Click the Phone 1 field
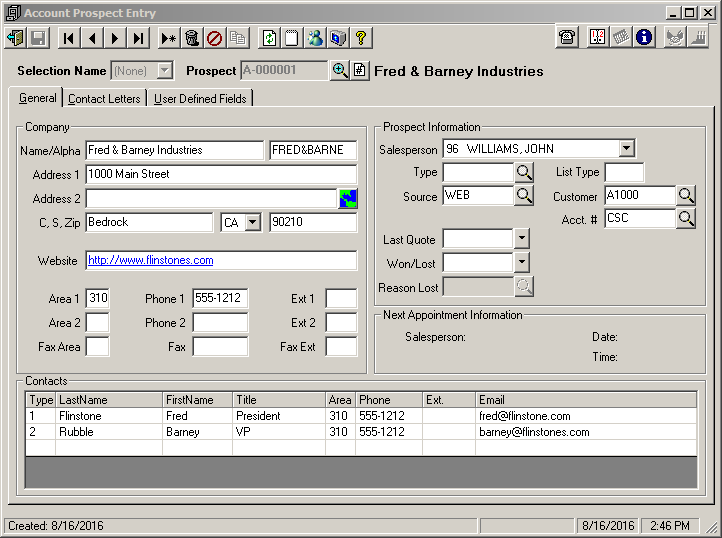The height and width of the screenshot is (538, 722). point(220,298)
